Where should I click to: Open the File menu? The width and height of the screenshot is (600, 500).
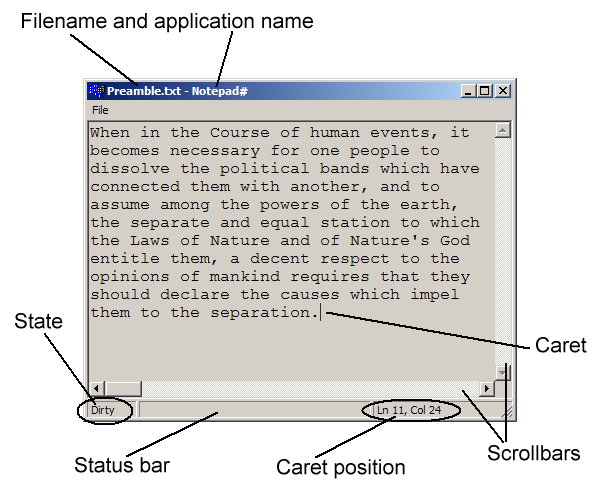(x=100, y=110)
